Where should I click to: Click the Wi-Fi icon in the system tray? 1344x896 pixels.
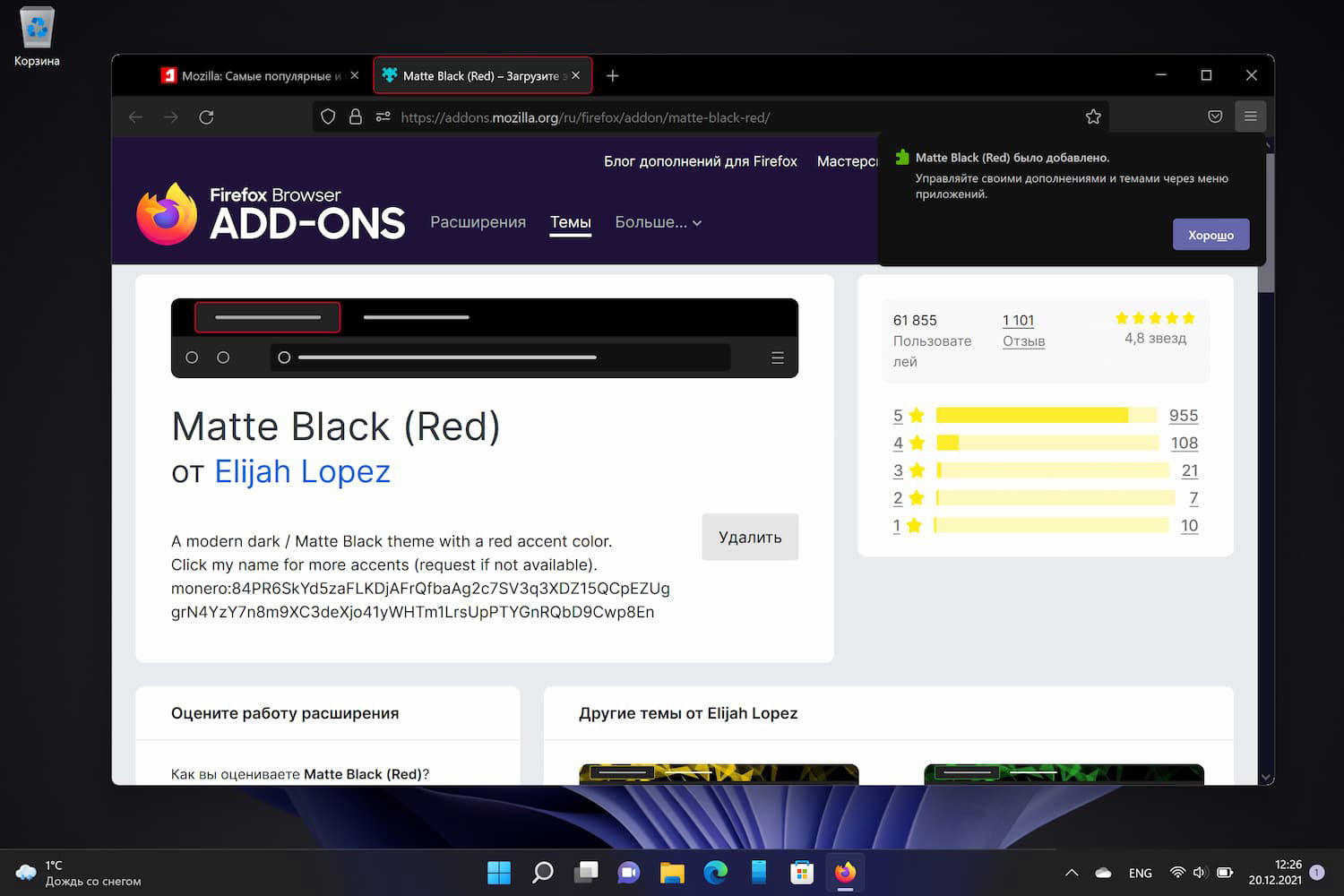1177,873
